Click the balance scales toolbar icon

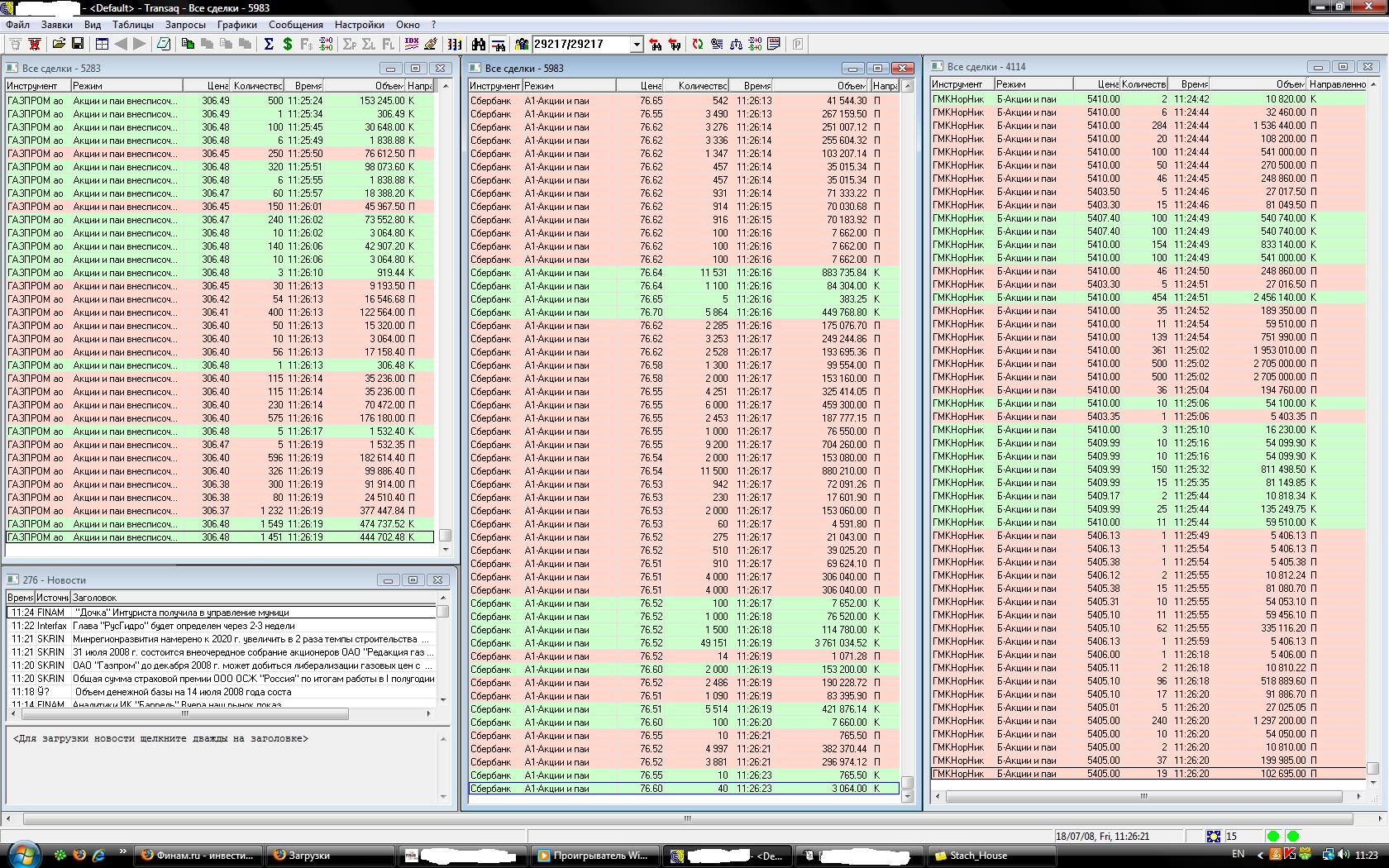point(736,44)
